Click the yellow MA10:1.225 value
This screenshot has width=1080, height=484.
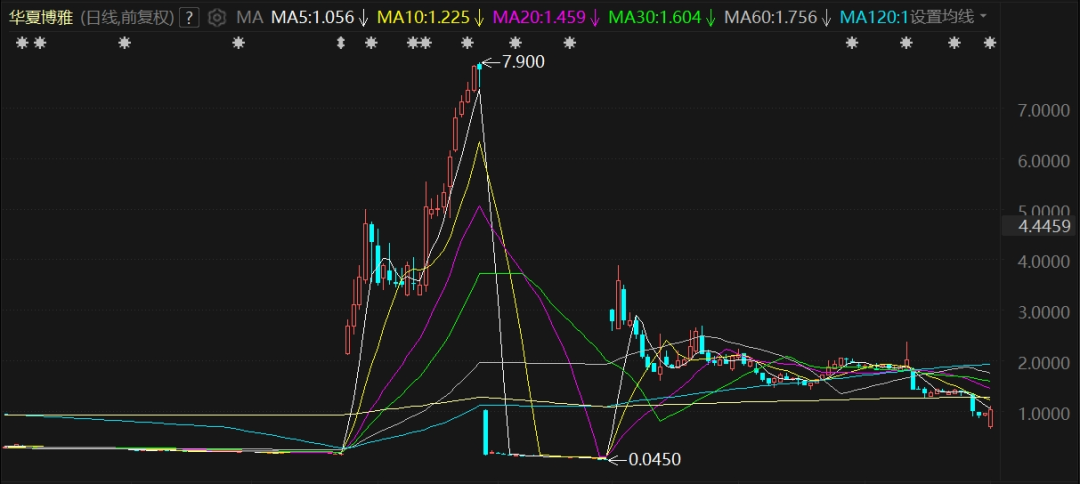tap(423, 17)
